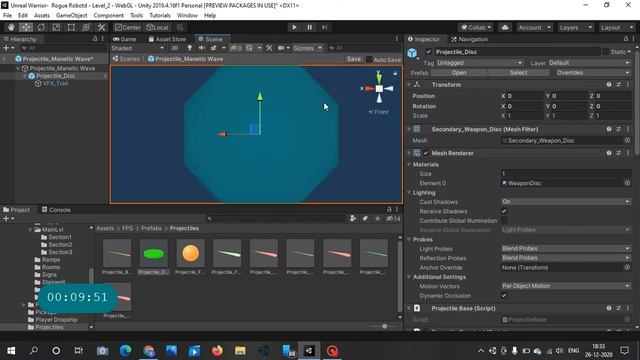This screenshot has height=360, width=640.
Task: Collapse Transform component foldout
Action: coord(409,84)
